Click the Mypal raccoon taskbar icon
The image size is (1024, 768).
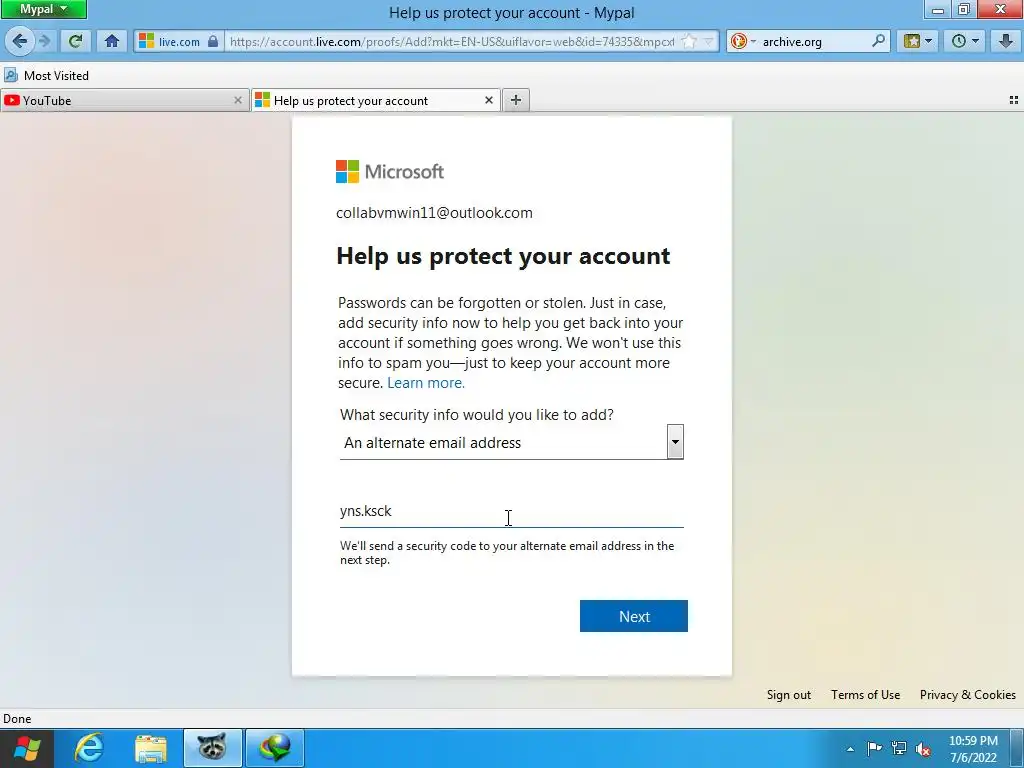tap(212, 748)
